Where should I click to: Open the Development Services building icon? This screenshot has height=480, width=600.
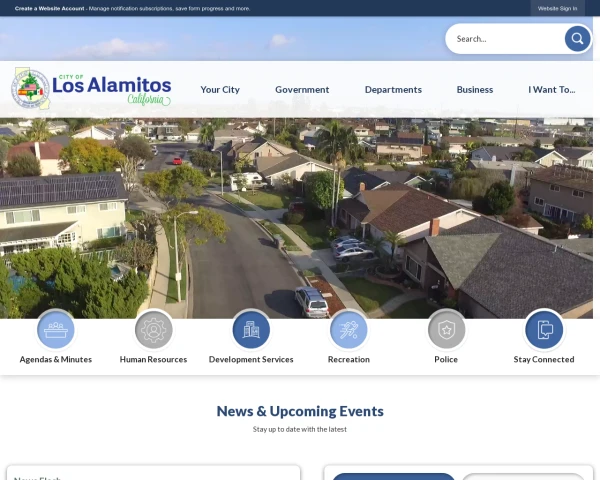[251, 330]
